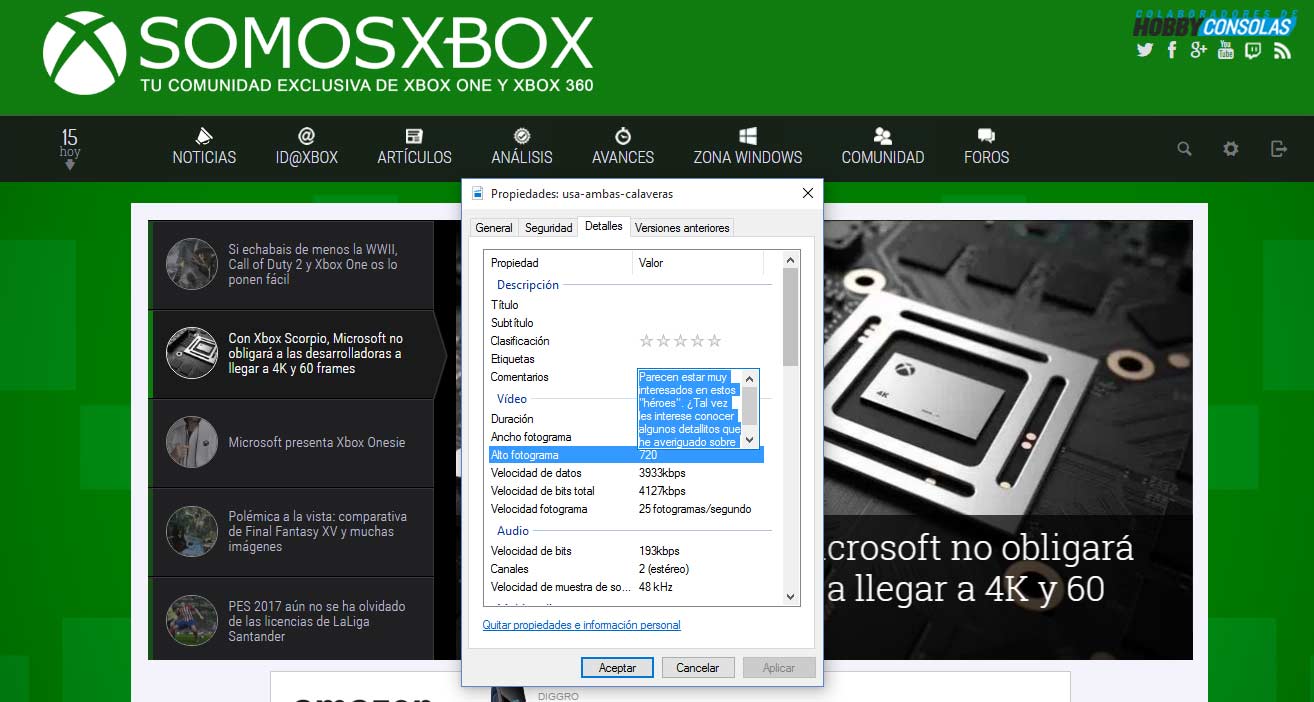Click the '48 kHz' sample rate value

656,587
